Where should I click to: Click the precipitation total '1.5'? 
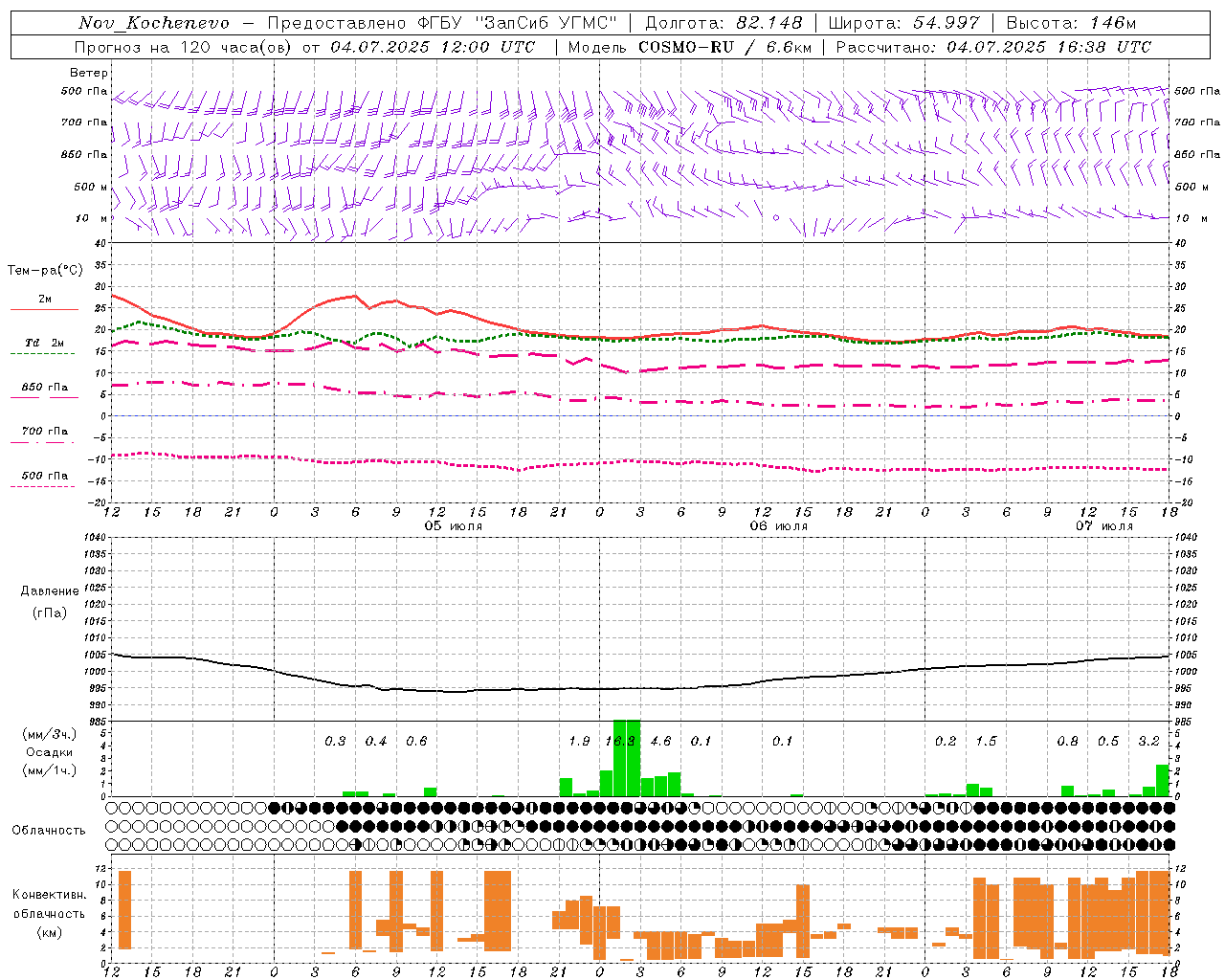tap(987, 741)
